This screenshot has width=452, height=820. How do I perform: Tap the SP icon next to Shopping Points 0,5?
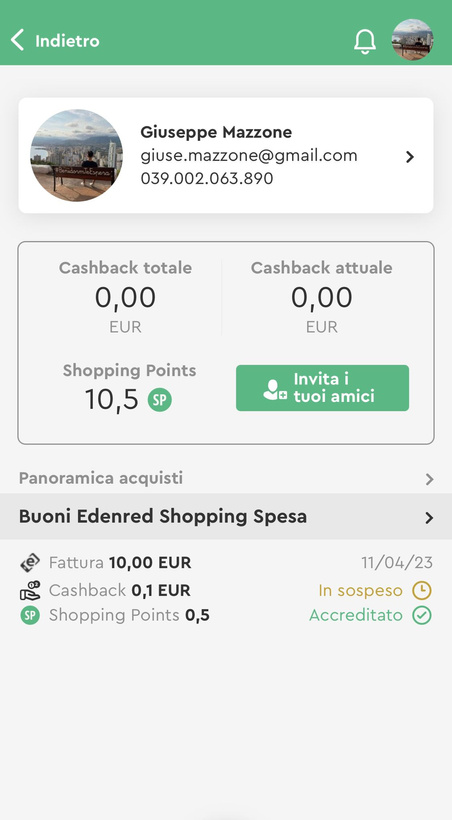[x=30, y=616]
